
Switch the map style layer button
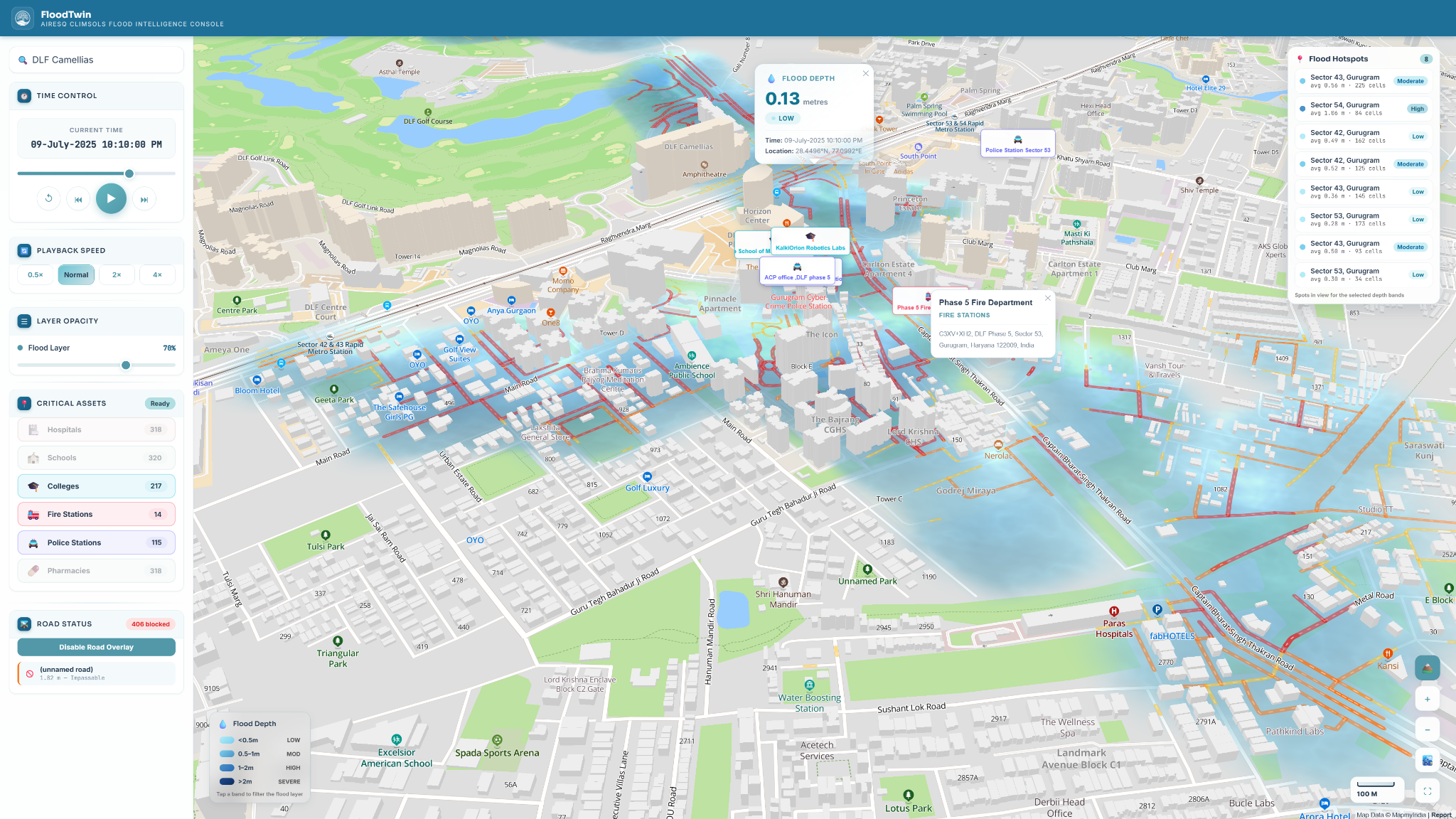pyautogui.click(x=1427, y=761)
